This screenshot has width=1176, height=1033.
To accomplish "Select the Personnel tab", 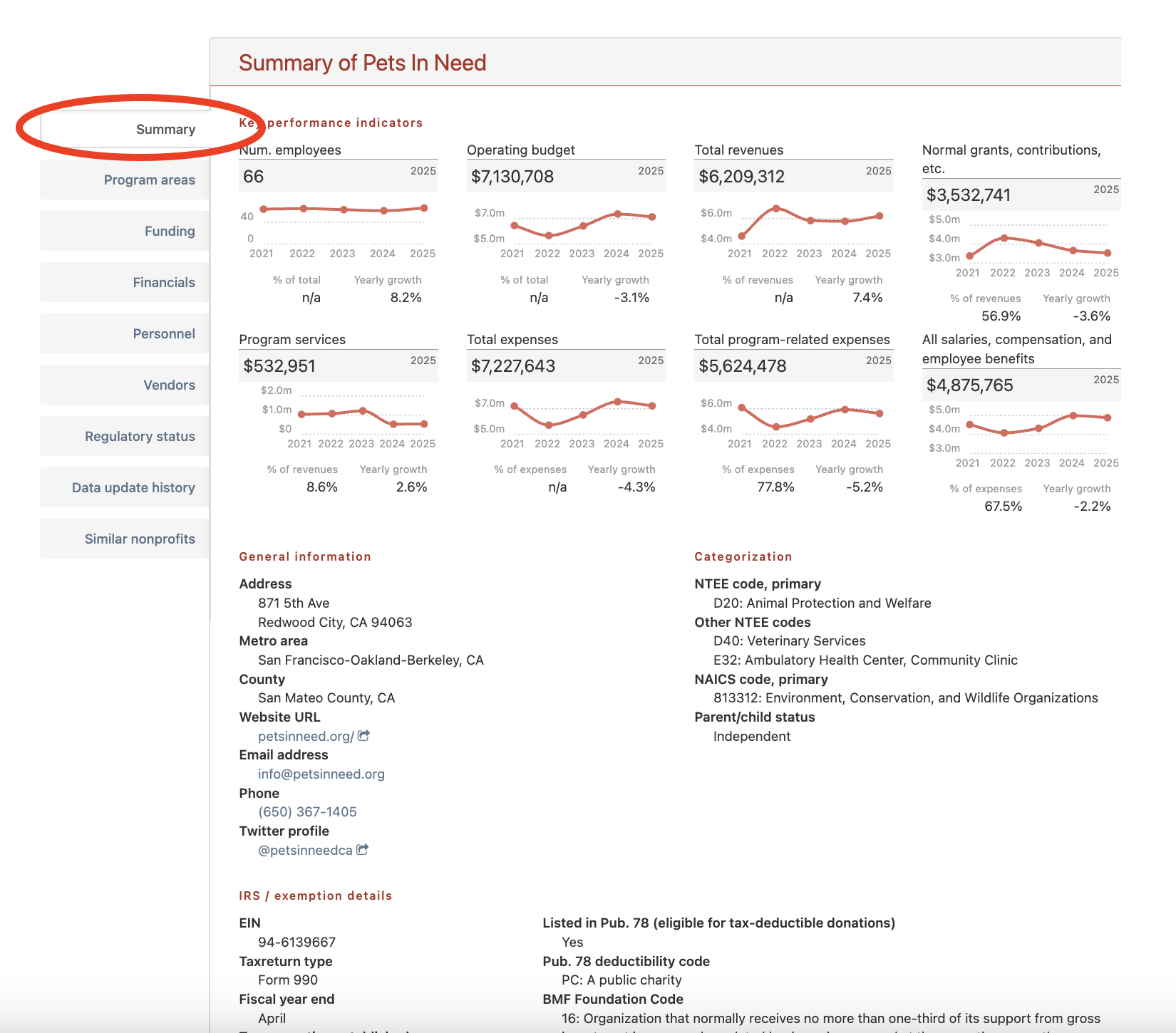I will tap(125, 334).
